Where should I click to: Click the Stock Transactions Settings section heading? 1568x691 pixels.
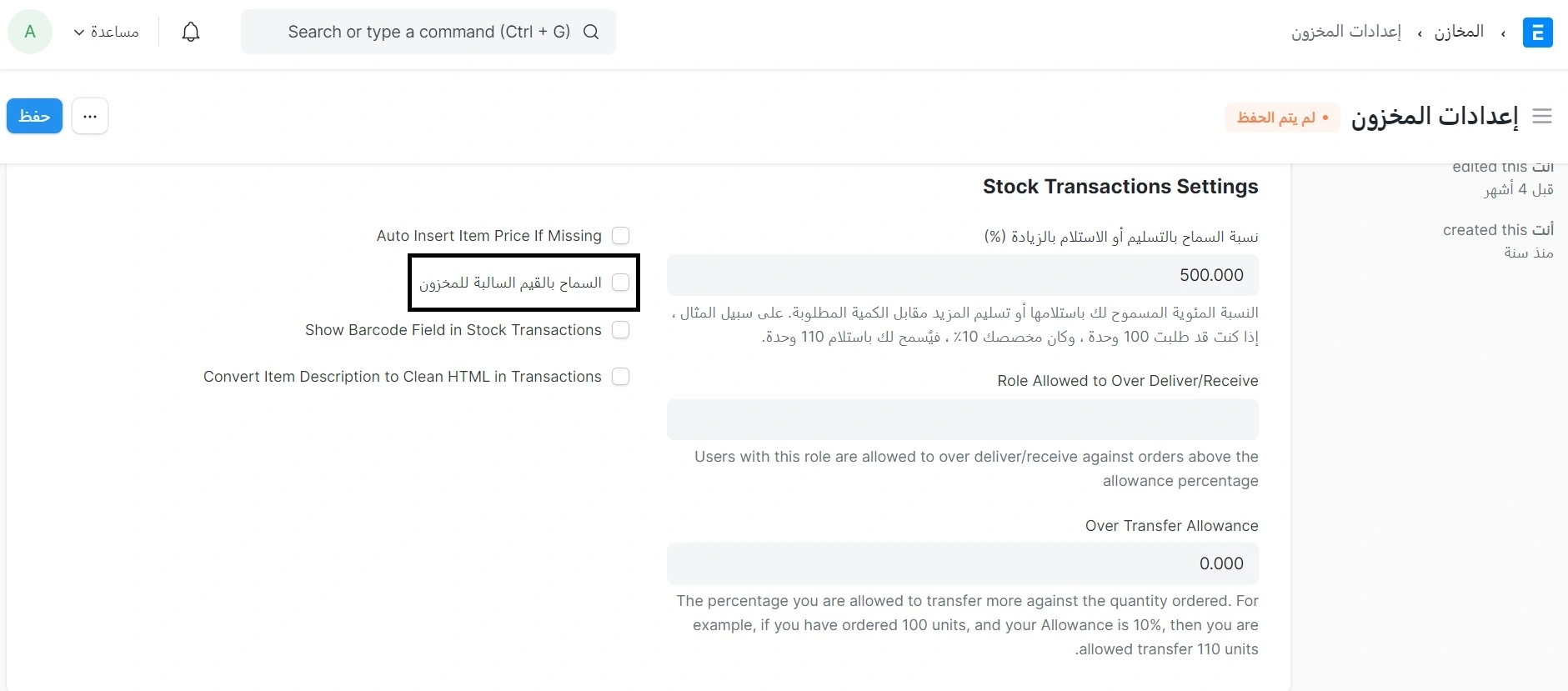pos(1120,187)
